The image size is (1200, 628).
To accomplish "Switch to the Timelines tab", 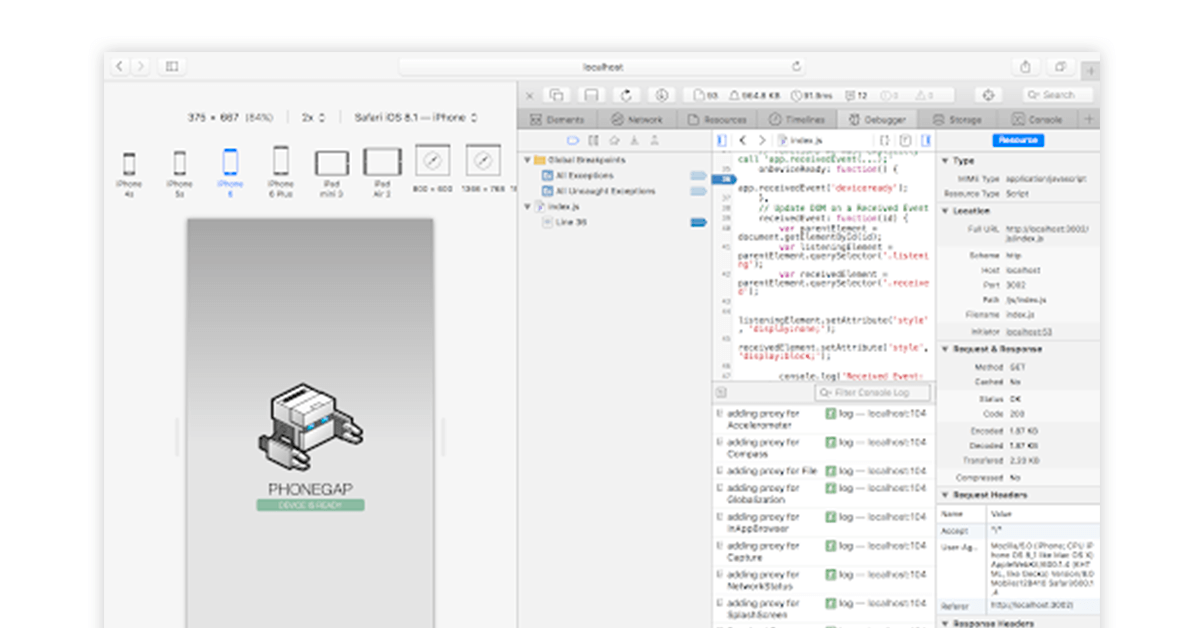I will (x=796, y=119).
